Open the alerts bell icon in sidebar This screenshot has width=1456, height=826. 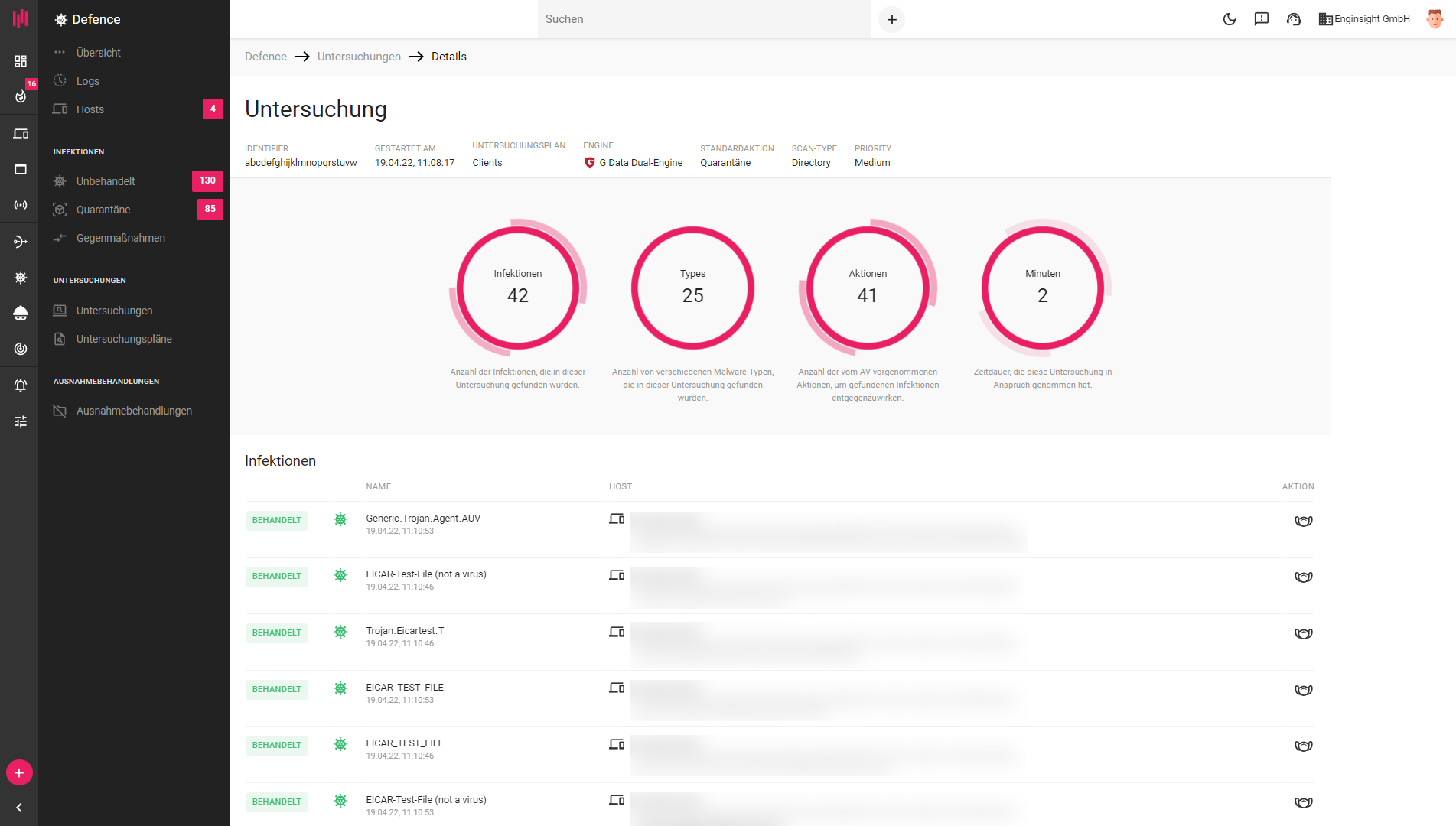(21, 385)
